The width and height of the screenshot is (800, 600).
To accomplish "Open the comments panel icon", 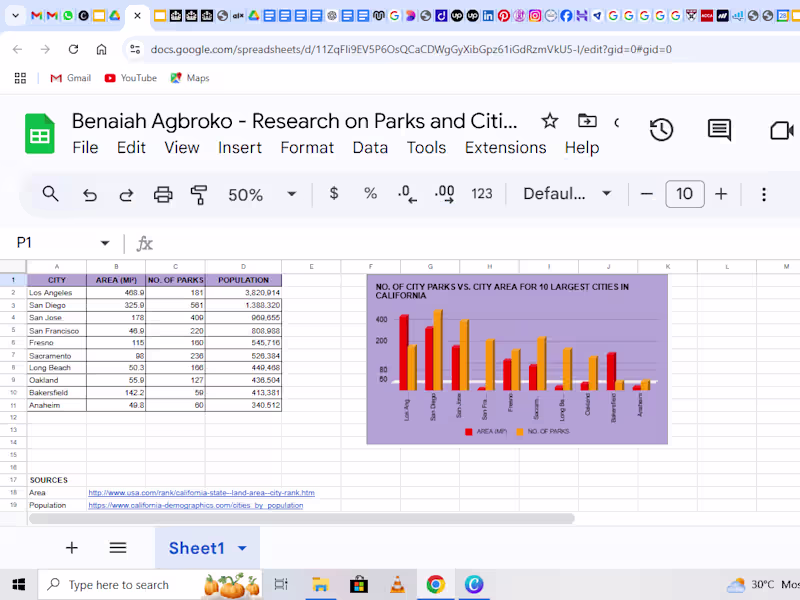I will click(719, 130).
